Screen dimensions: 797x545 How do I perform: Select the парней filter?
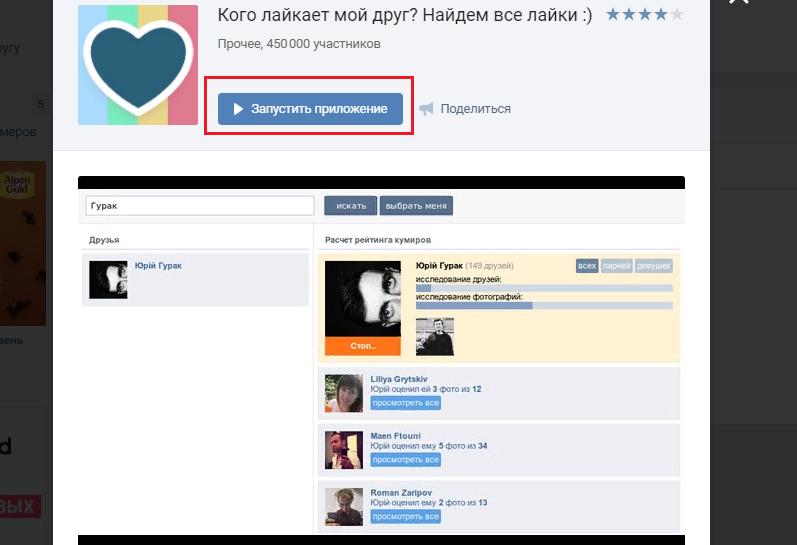(x=617, y=266)
